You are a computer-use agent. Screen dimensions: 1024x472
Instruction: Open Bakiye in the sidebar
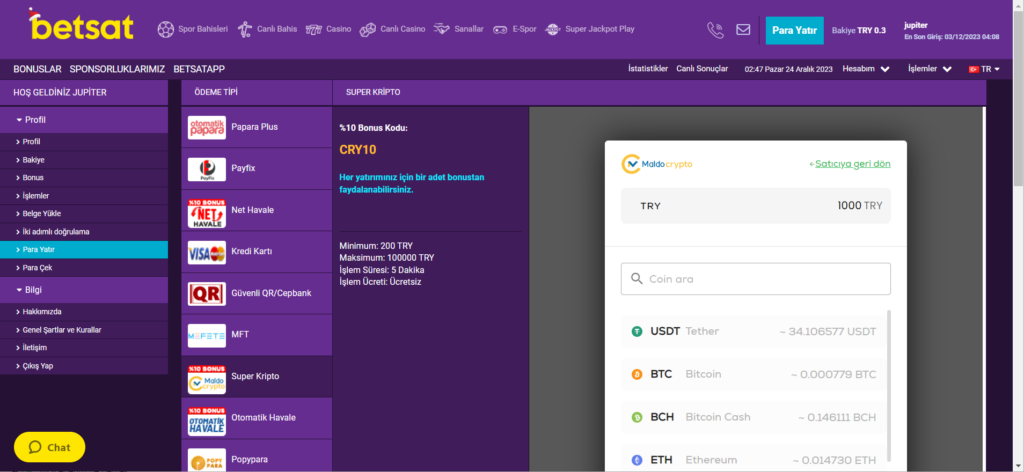coord(84,160)
